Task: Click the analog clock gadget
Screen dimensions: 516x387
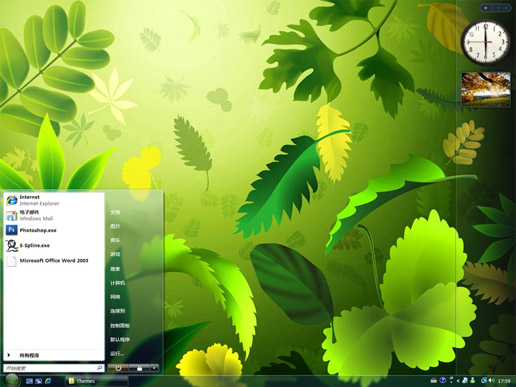Action: tap(486, 42)
